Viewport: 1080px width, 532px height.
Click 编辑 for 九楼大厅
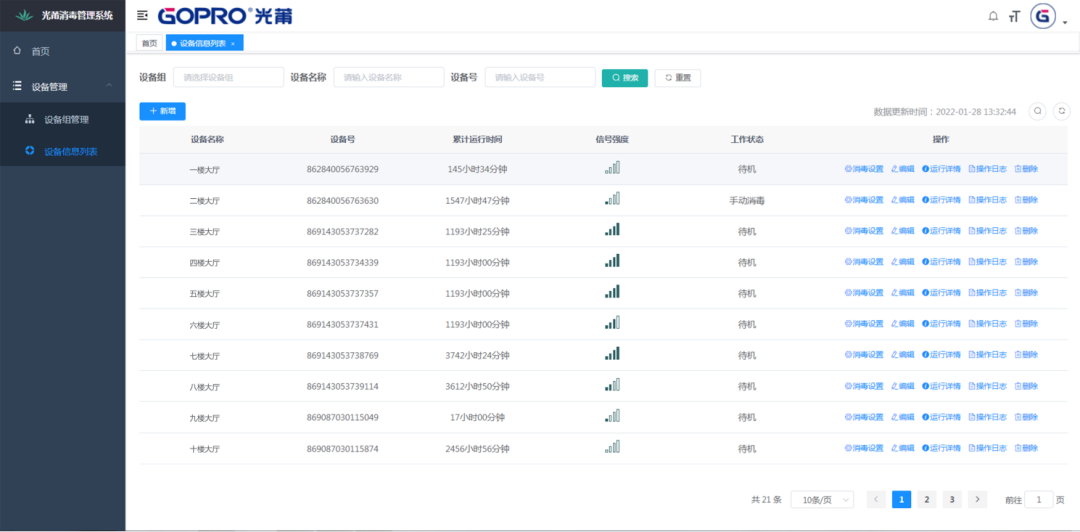(x=902, y=417)
